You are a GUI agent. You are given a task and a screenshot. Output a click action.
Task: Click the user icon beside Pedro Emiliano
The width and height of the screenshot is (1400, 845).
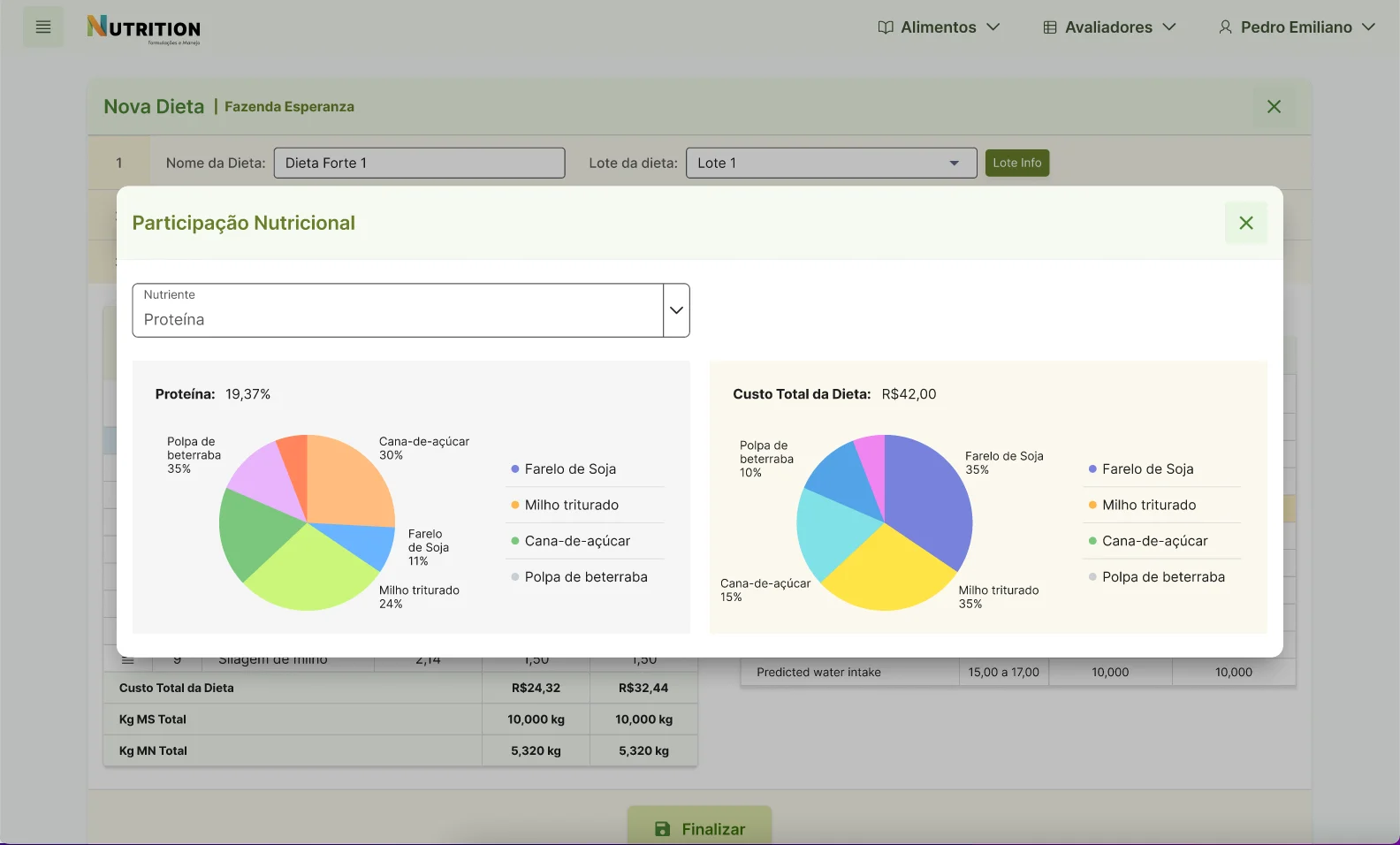point(1225,27)
